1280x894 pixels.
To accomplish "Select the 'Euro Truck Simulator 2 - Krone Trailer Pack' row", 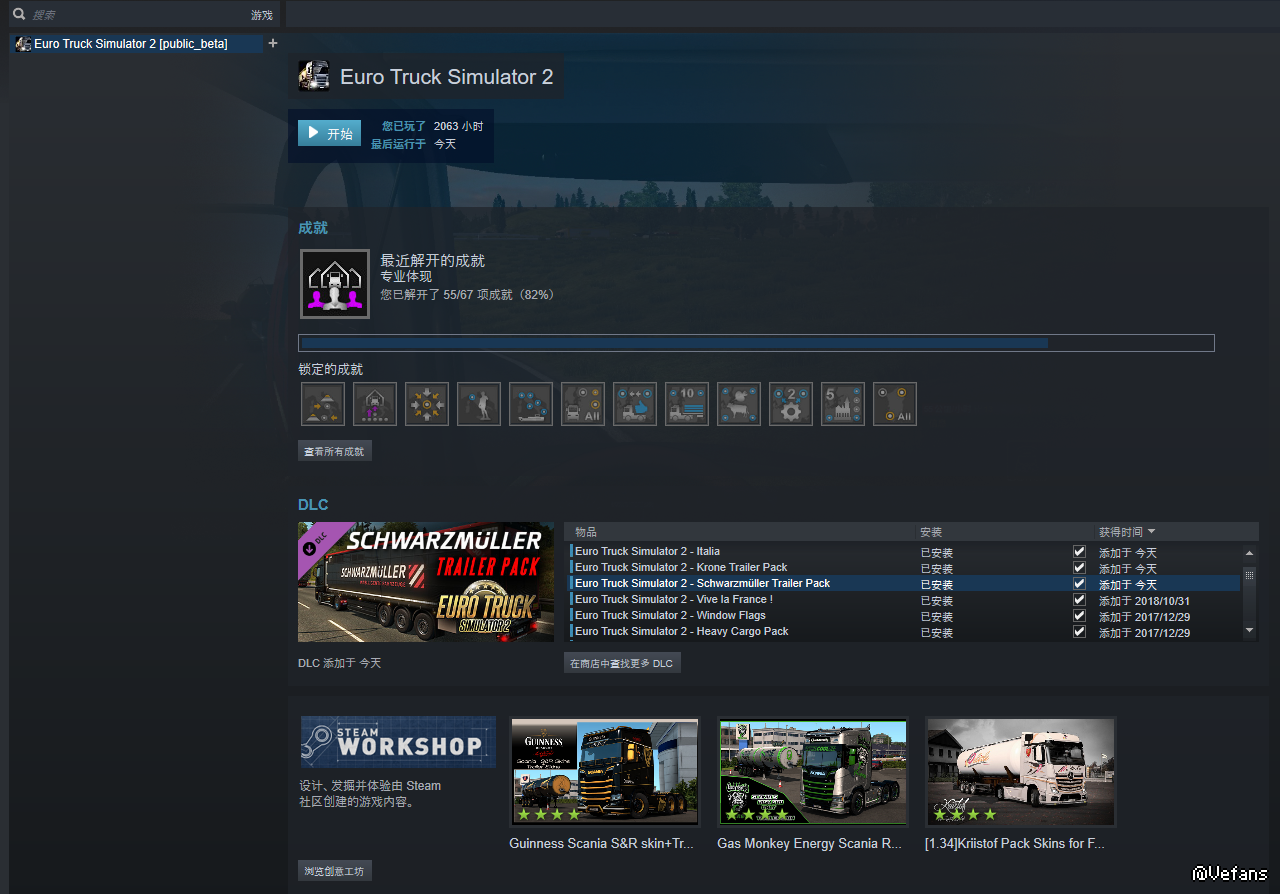I will click(x=905, y=568).
